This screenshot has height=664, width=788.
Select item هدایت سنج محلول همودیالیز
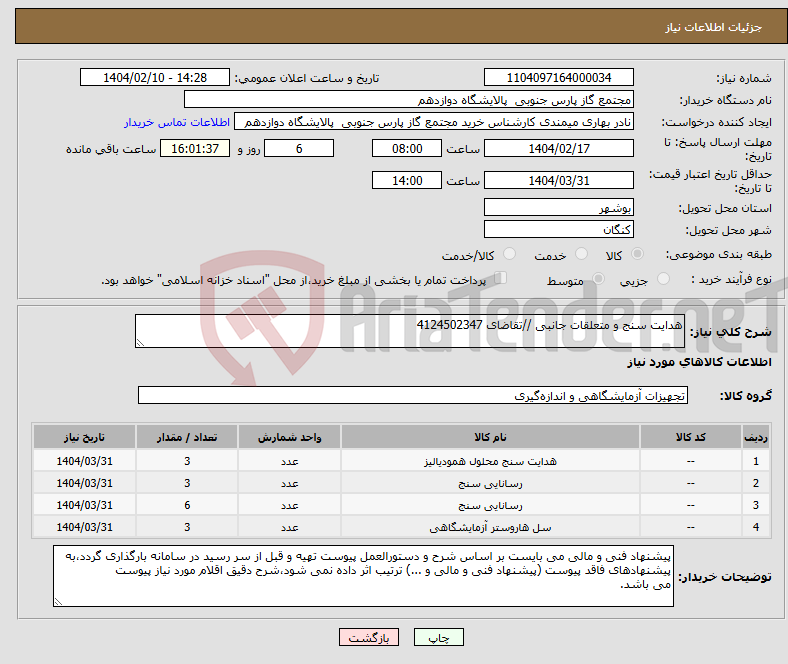[490, 461]
